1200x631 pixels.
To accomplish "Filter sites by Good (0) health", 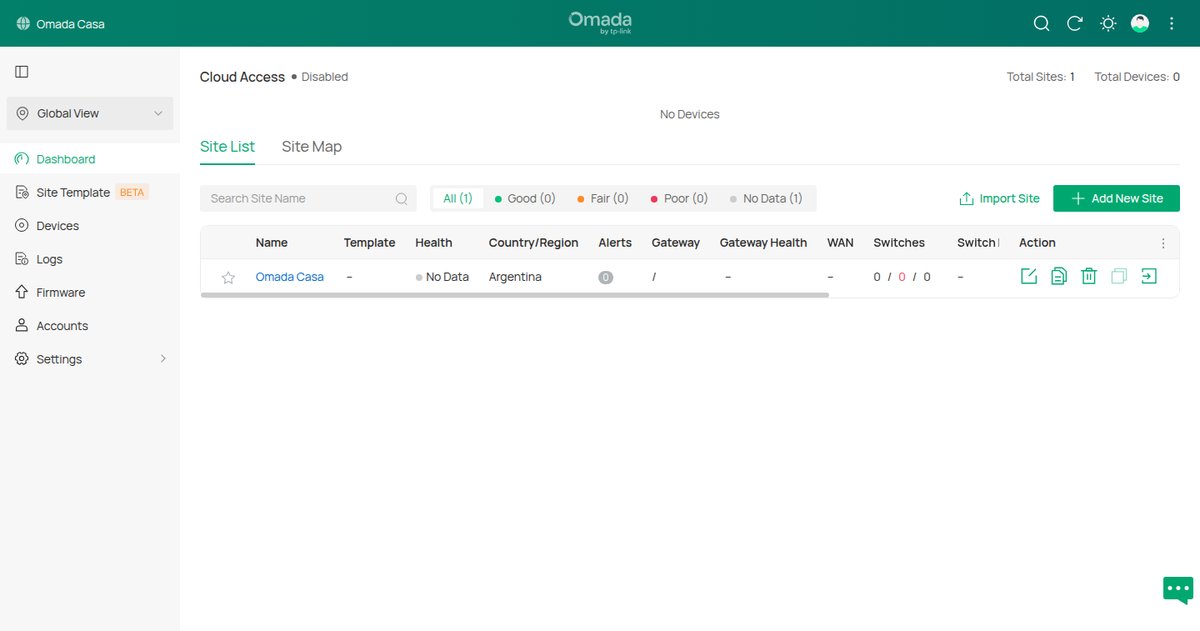I will point(525,198).
